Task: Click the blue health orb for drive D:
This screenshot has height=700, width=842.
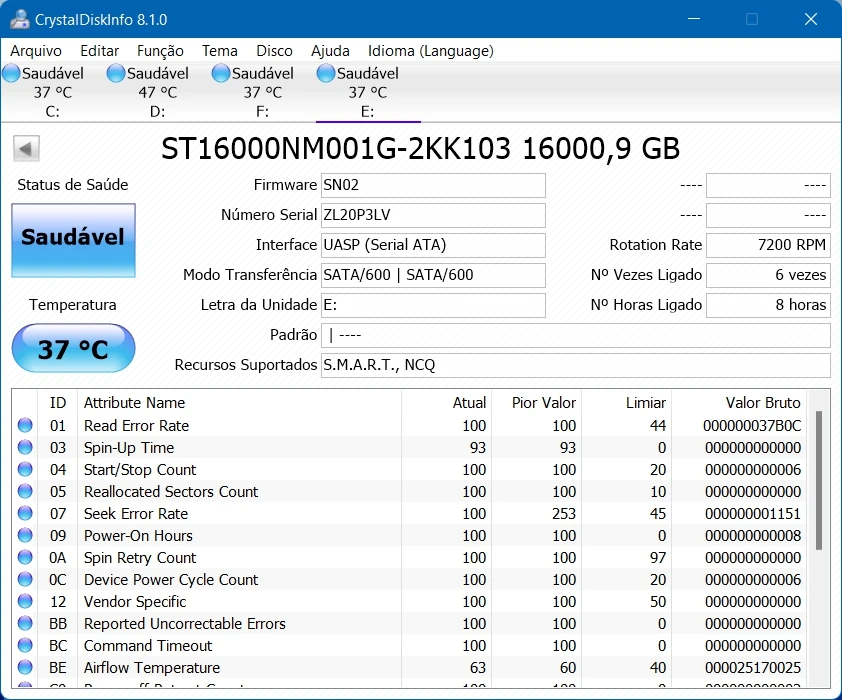Action: (x=116, y=73)
